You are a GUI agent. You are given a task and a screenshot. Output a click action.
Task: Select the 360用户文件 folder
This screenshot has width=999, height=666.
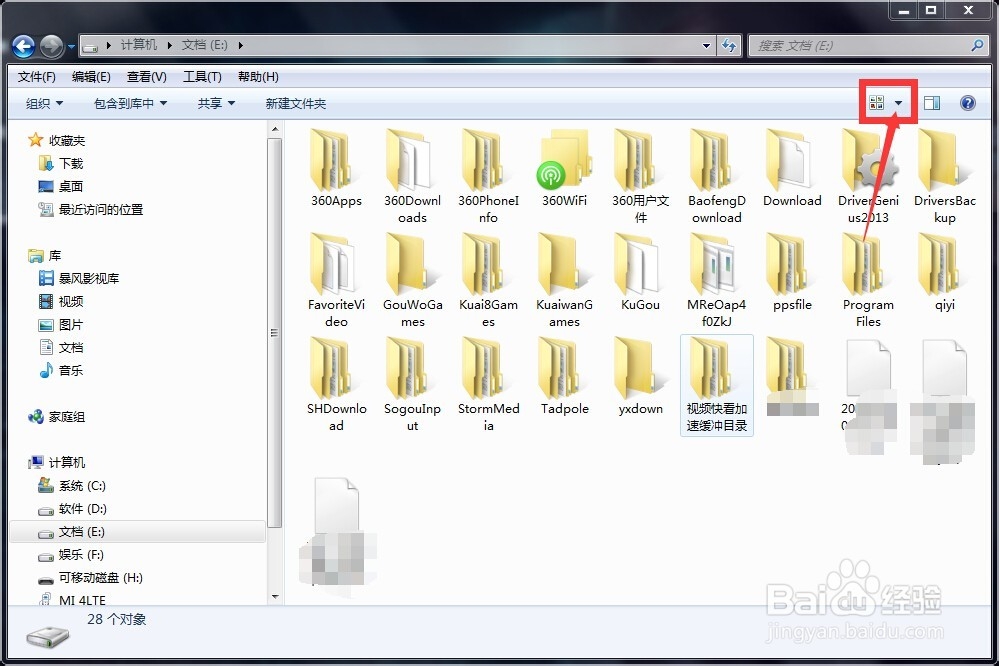pyautogui.click(x=640, y=177)
